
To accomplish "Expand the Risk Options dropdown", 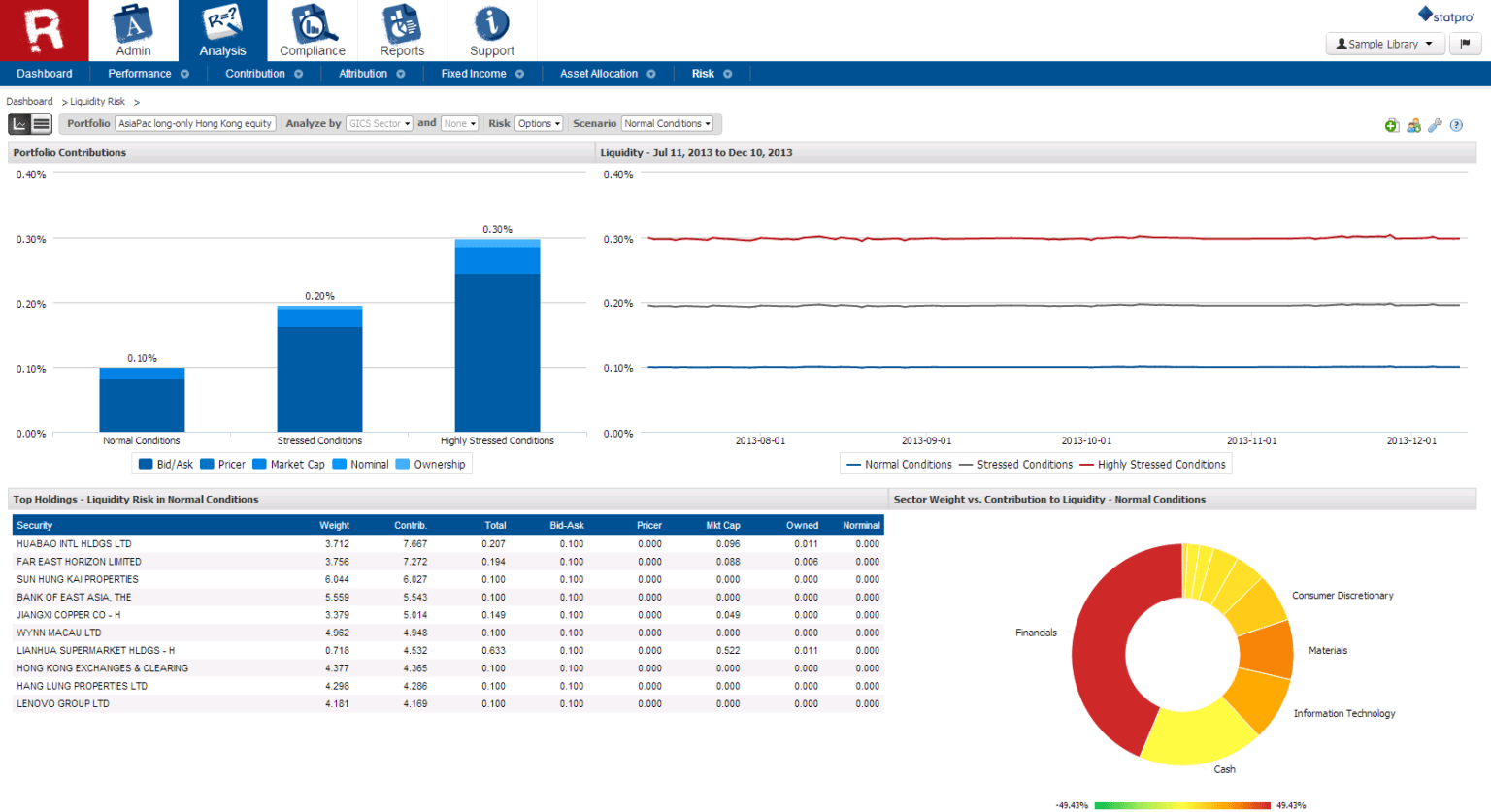I will tap(540, 123).
